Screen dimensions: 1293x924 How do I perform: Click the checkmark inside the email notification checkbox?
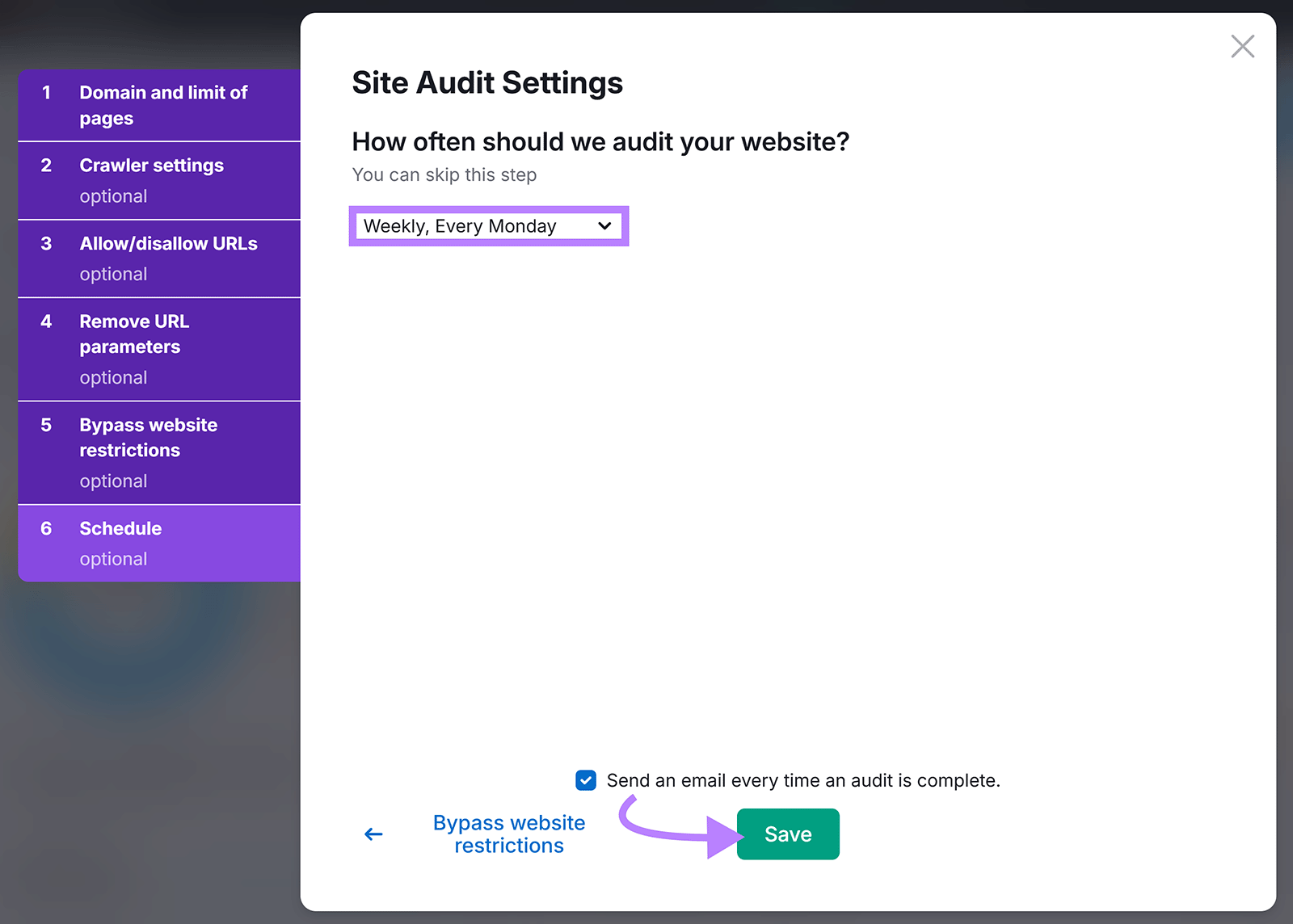pos(585,779)
